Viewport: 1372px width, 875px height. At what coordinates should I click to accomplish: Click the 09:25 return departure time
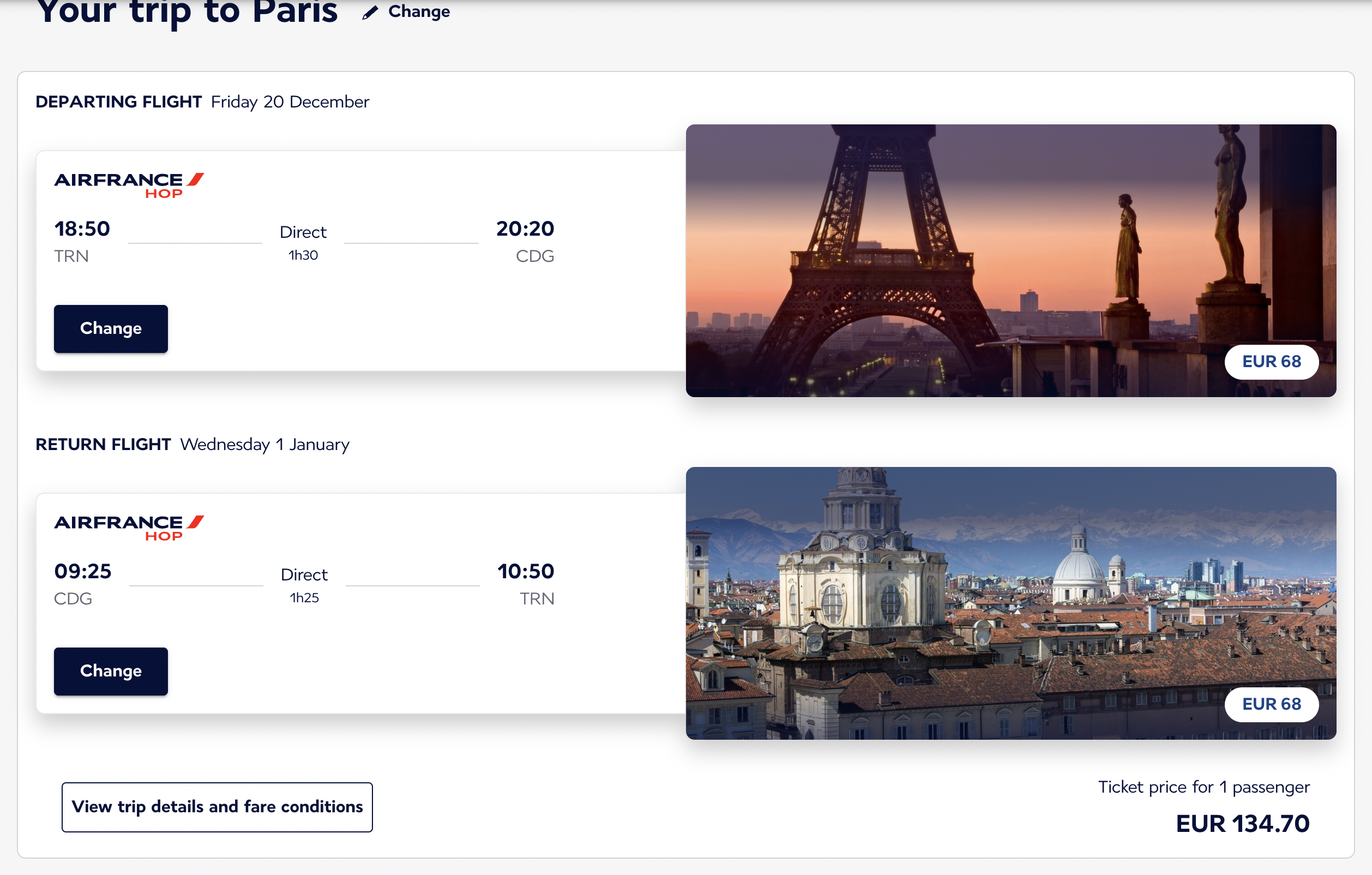coord(83,571)
